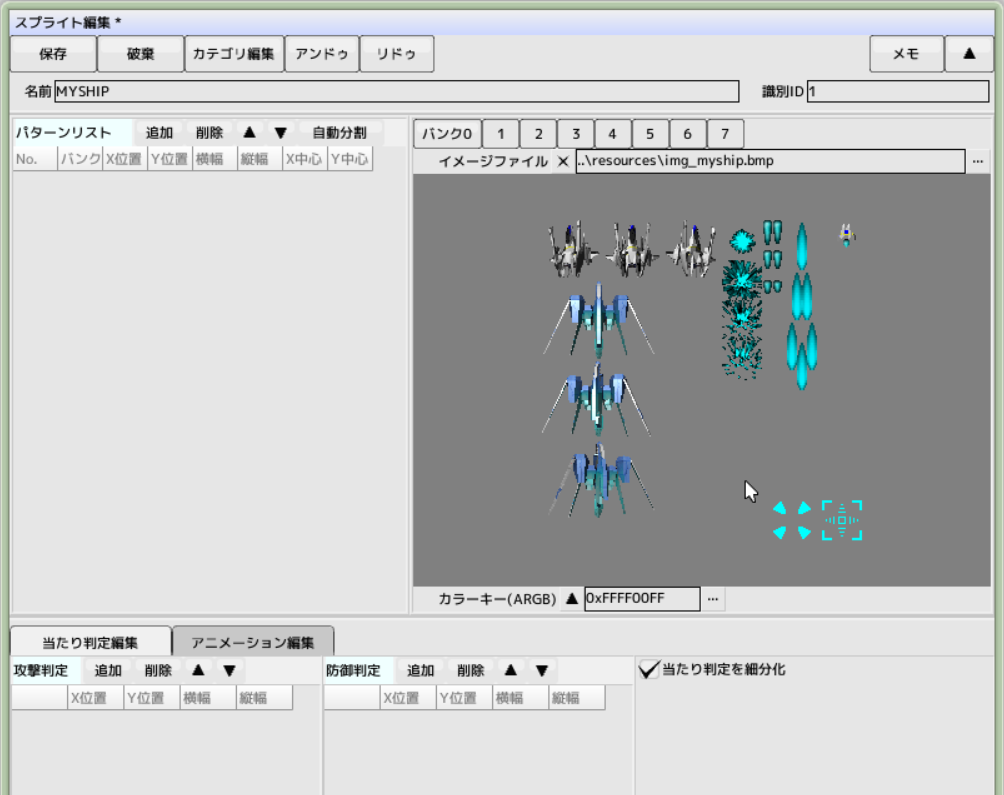Click the cyan targeting reticle sprite

841,520
